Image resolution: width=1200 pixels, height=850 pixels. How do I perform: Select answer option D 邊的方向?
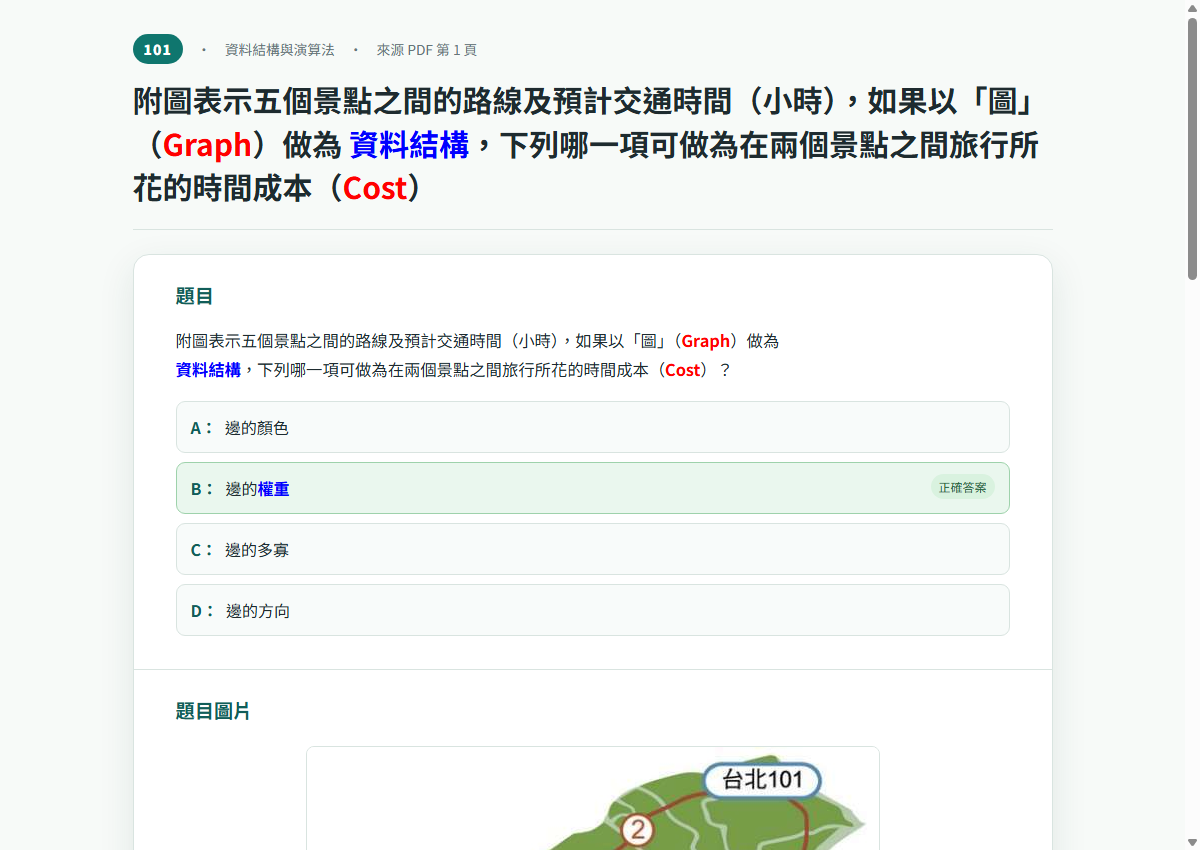[593, 610]
